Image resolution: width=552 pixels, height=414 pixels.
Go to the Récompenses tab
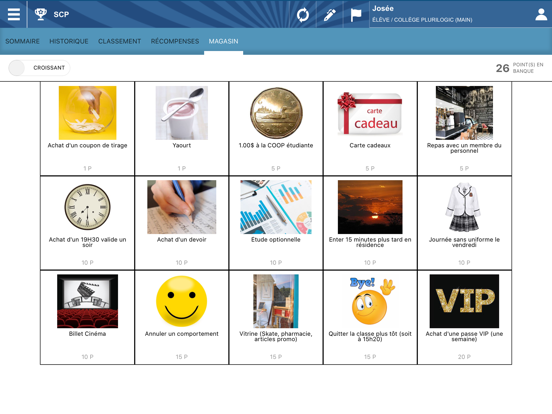(175, 42)
